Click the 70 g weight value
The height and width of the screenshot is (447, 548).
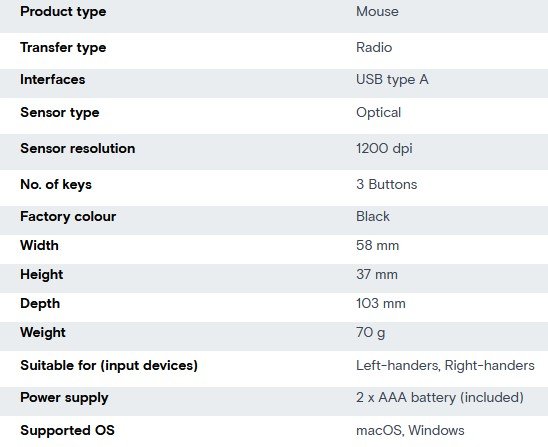[x=371, y=333]
